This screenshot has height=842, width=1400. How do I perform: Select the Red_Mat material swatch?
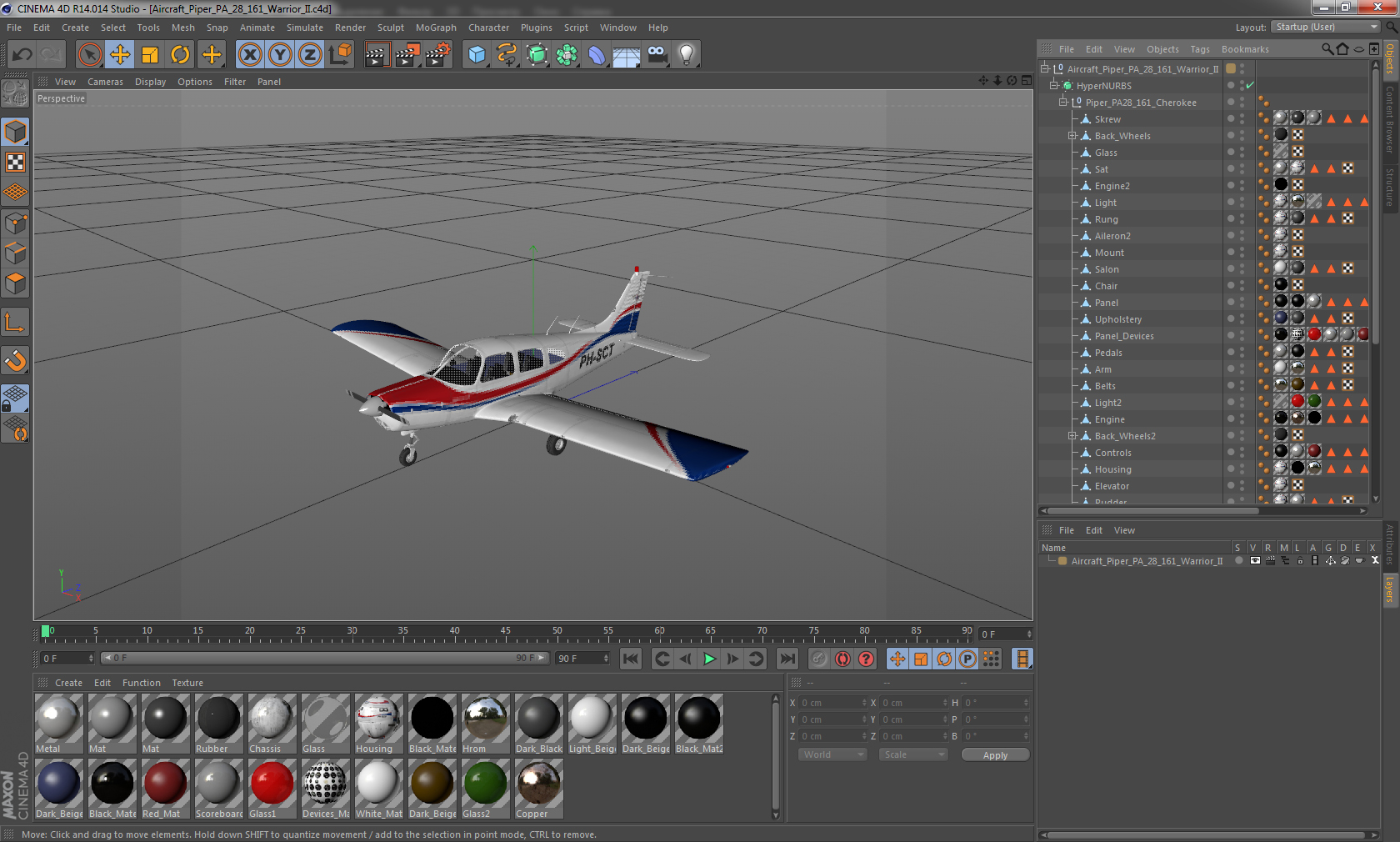[165, 789]
